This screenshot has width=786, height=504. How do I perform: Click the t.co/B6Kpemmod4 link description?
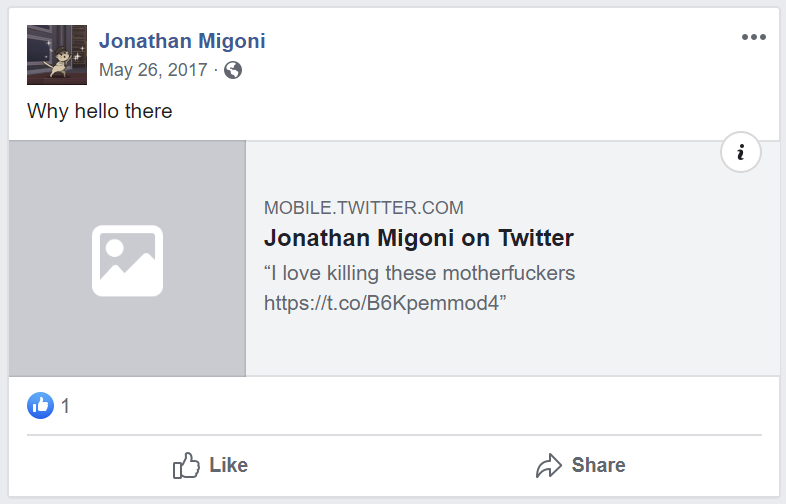click(x=383, y=303)
